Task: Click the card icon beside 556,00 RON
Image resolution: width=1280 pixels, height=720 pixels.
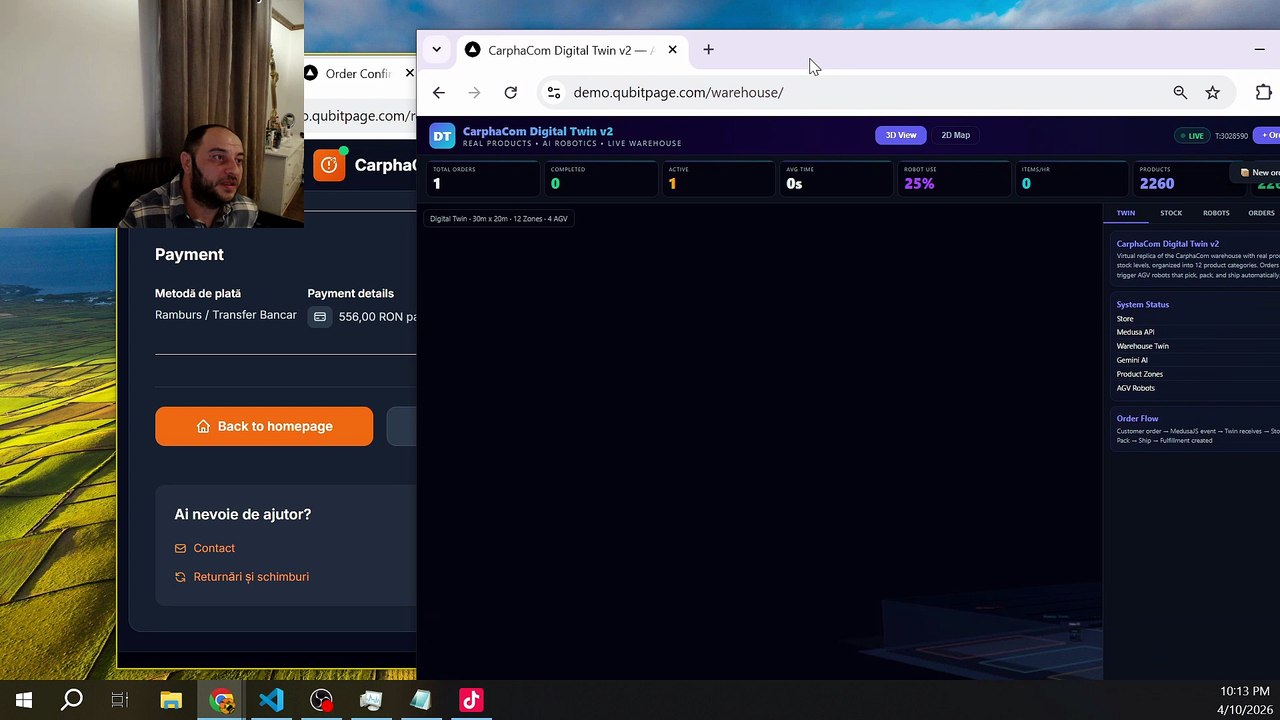Action: [x=320, y=317]
